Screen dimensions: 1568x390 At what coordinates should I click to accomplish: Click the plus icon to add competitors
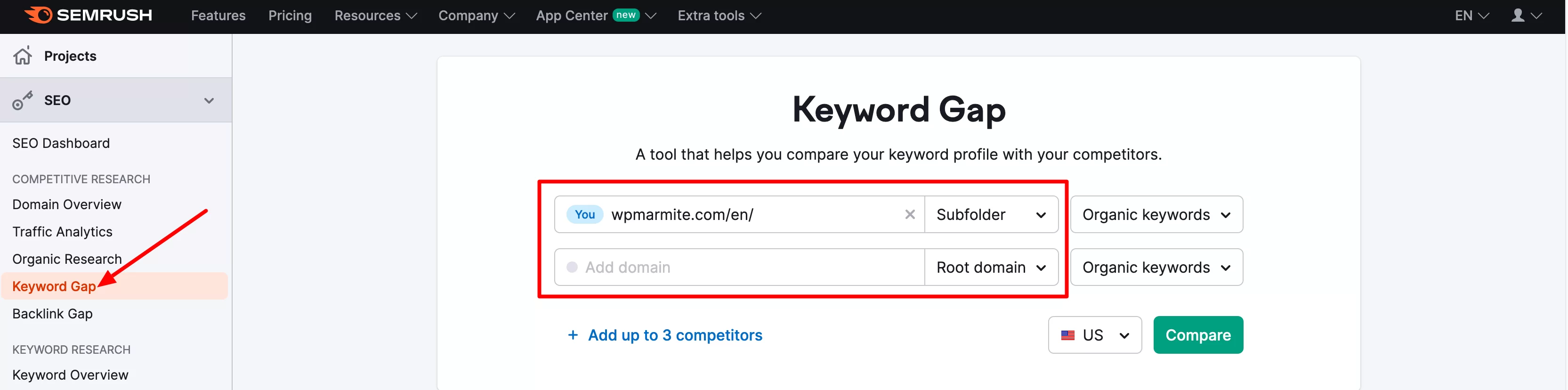tap(572, 335)
